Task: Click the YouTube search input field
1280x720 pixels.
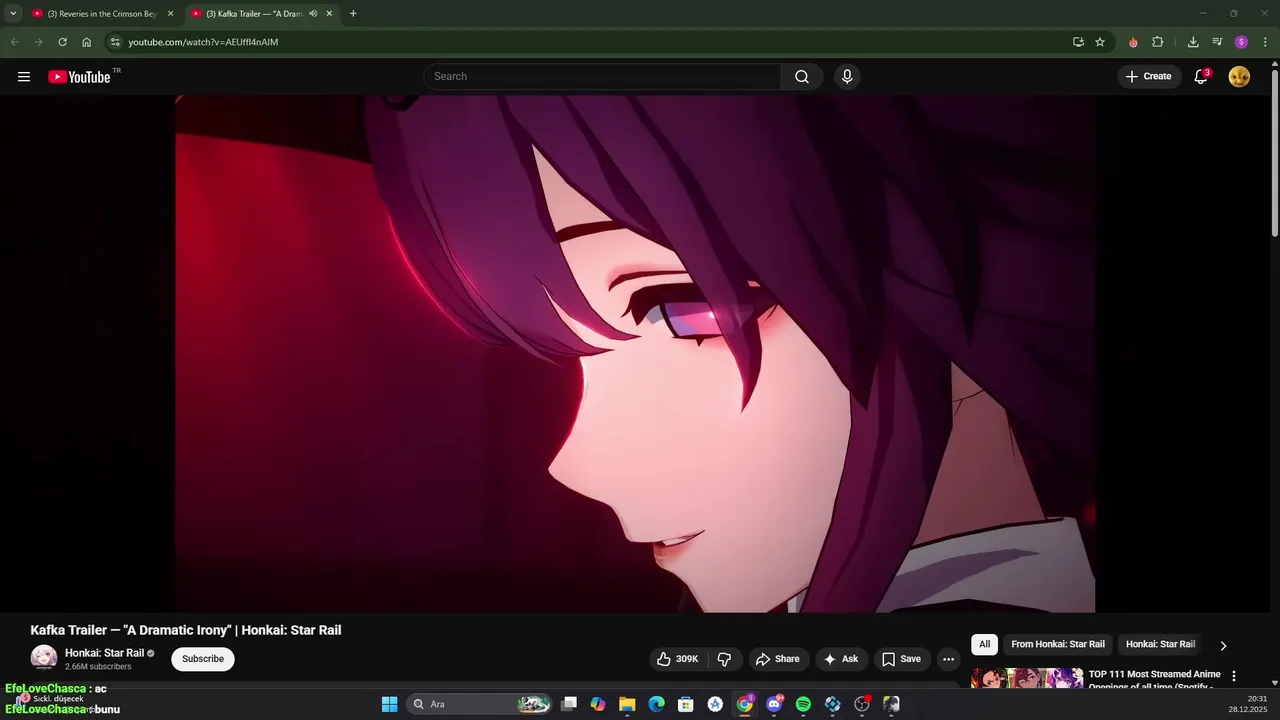Action: (x=602, y=77)
